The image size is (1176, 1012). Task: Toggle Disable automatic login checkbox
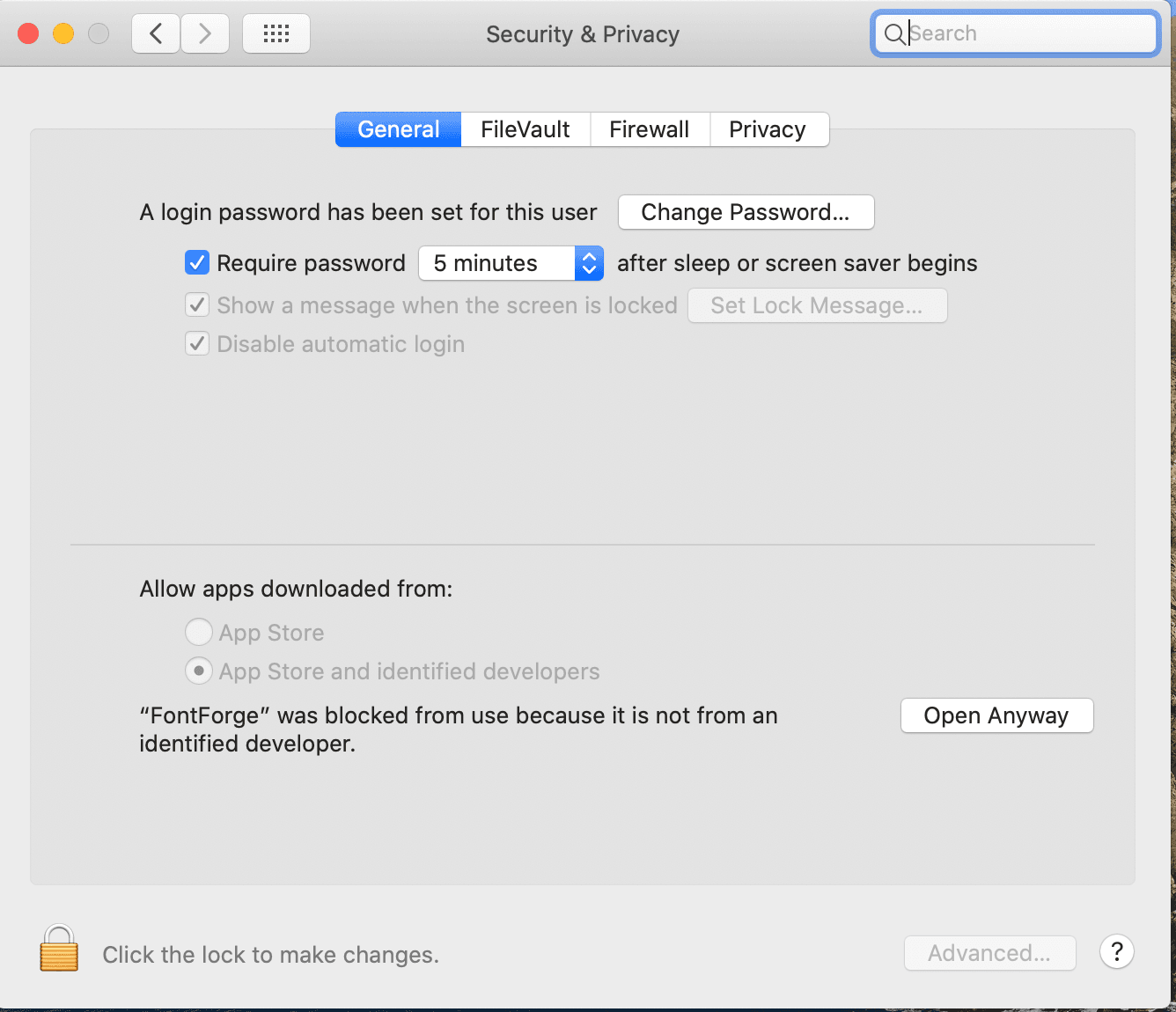click(197, 343)
